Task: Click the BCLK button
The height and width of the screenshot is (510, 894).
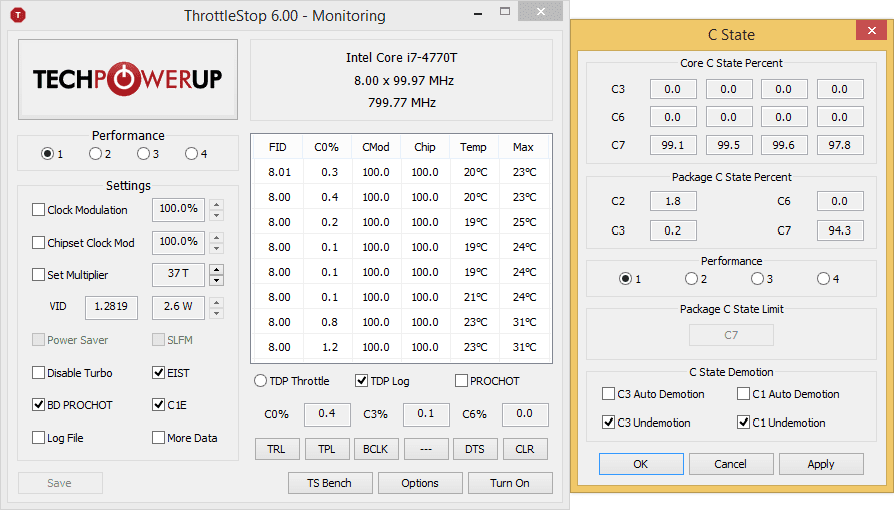Action: pyautogui.click(x=376, y=449)
